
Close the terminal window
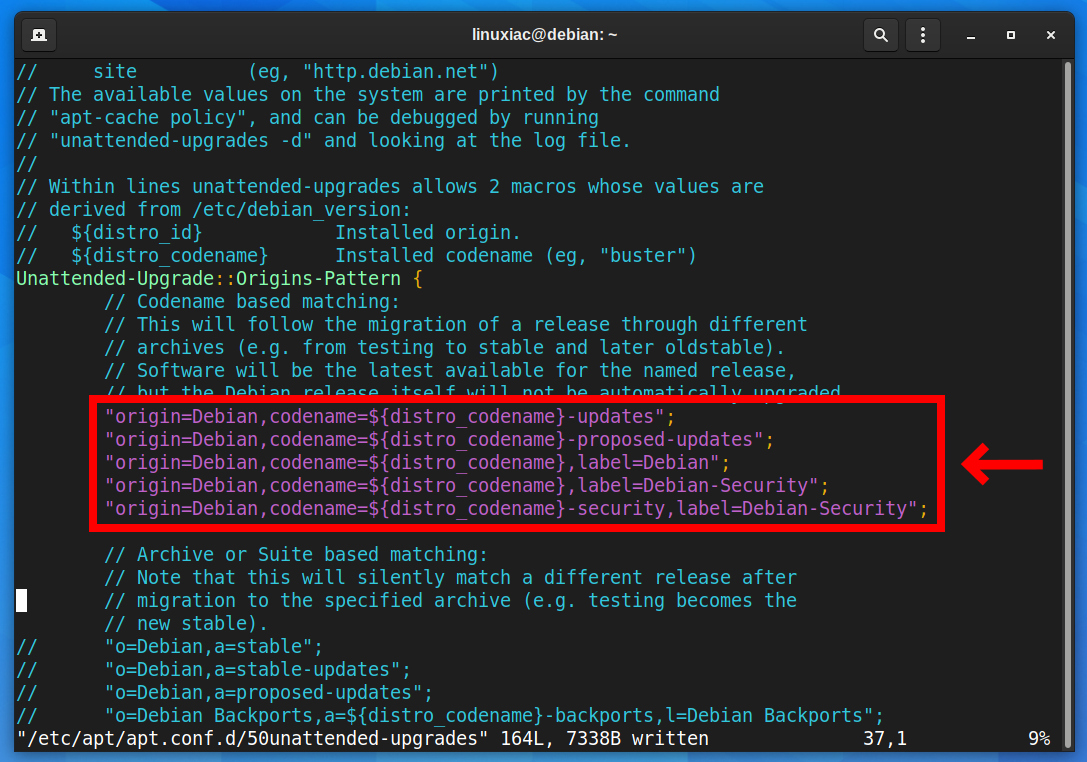point(1051,35)
